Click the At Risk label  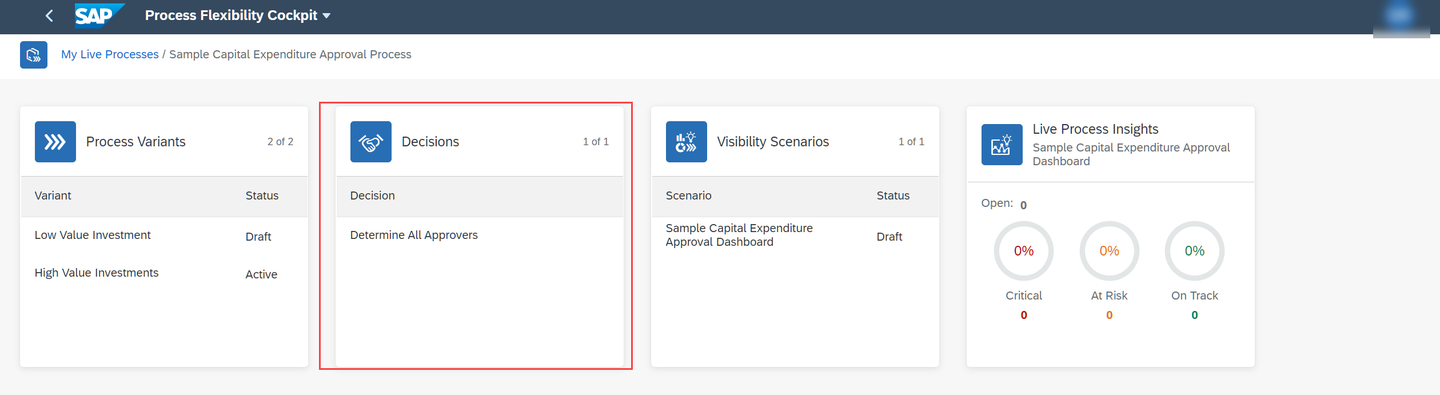[x=1109, y=296]
